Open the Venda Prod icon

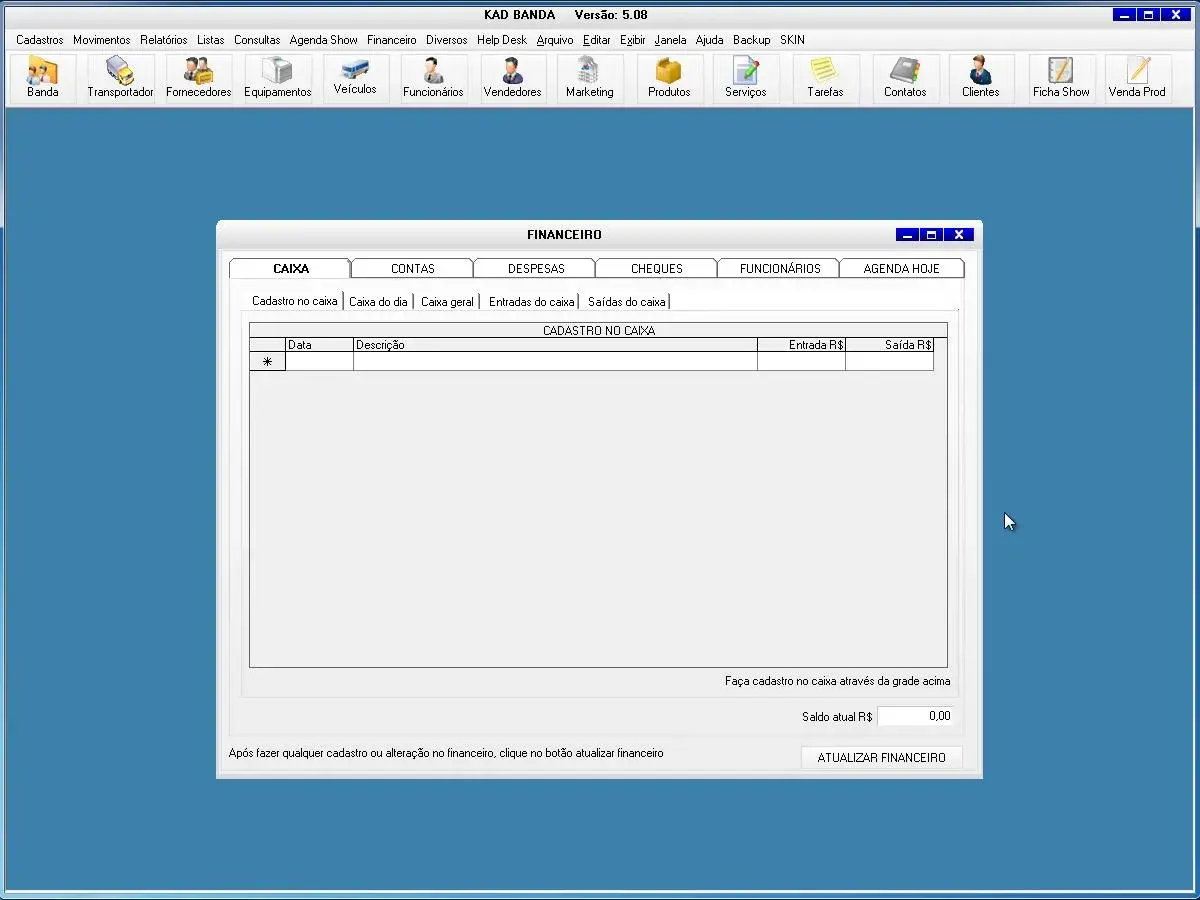[1137, 78]
